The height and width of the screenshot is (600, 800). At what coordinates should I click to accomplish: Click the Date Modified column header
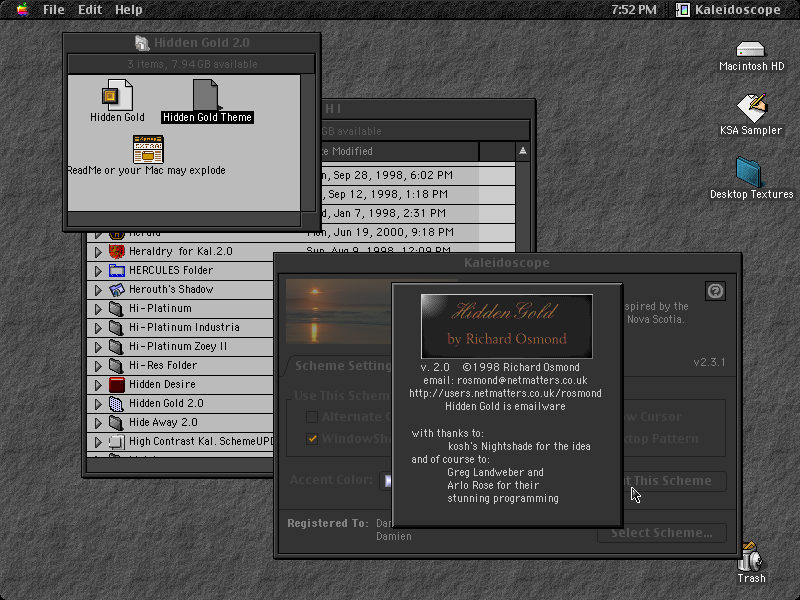[398, 151]
